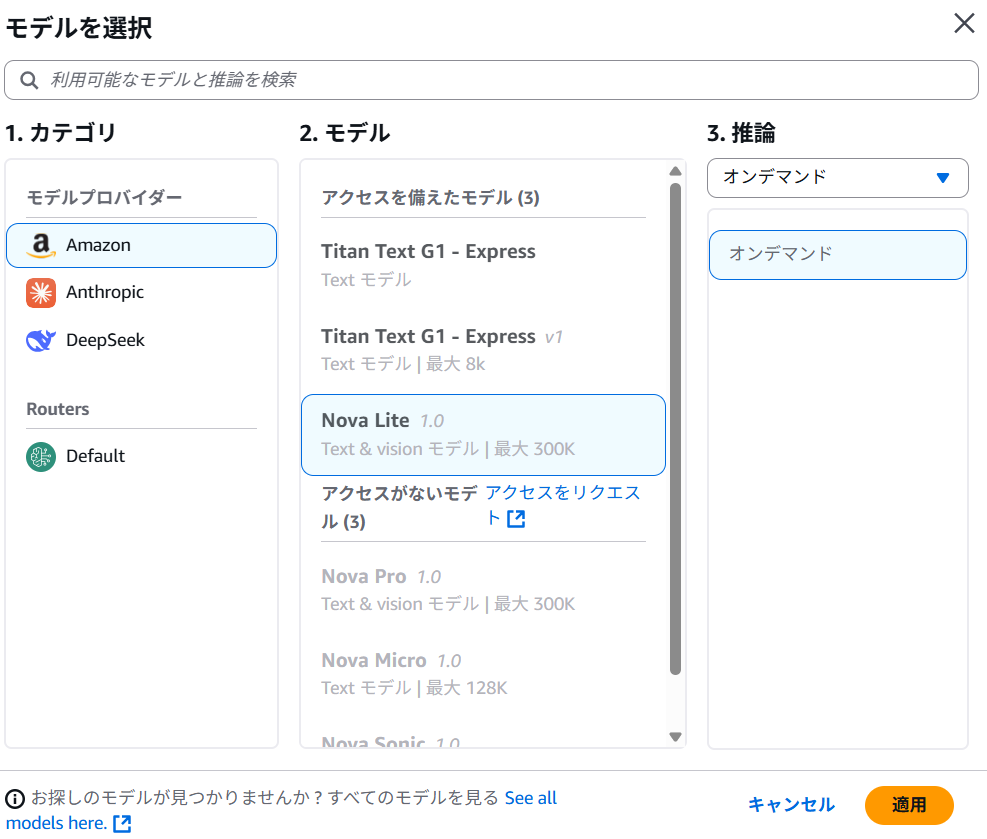Click the inference dropdown arrow
This screenshot has width=987, height=839.
click(942, 178)
